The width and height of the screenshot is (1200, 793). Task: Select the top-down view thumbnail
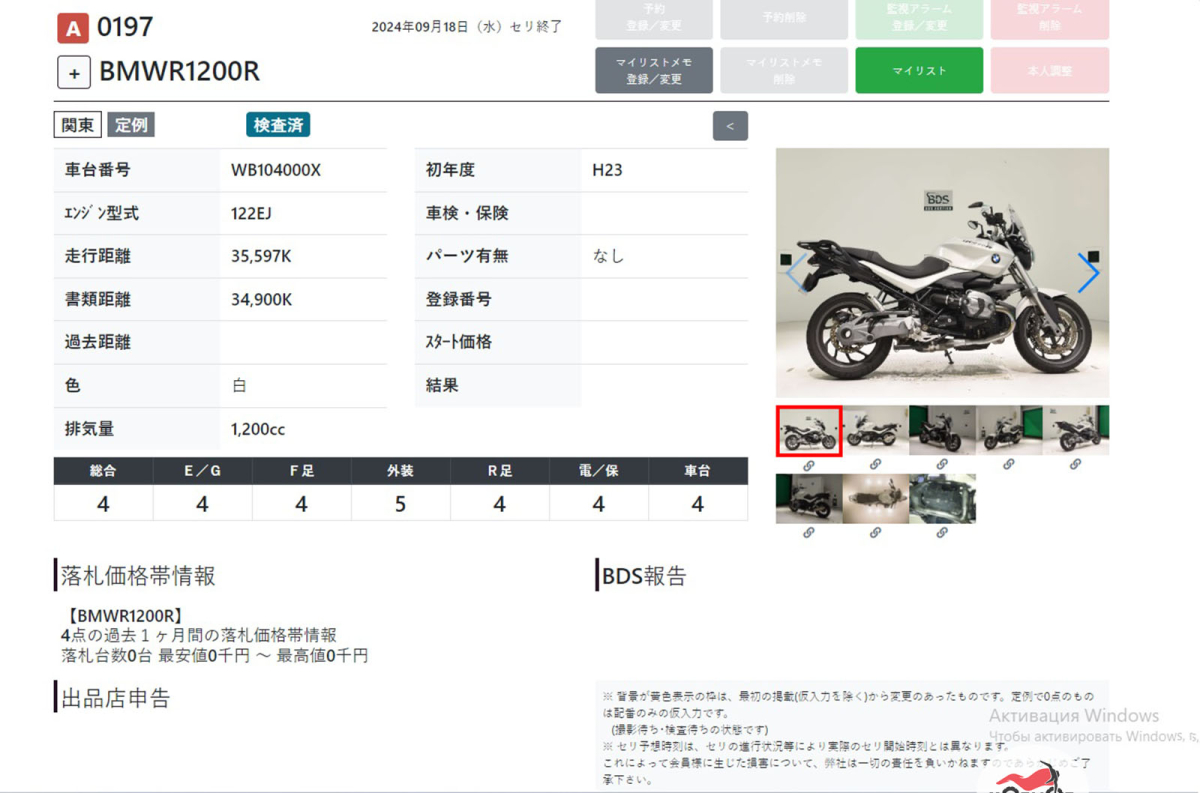click(x=876, y=499)
